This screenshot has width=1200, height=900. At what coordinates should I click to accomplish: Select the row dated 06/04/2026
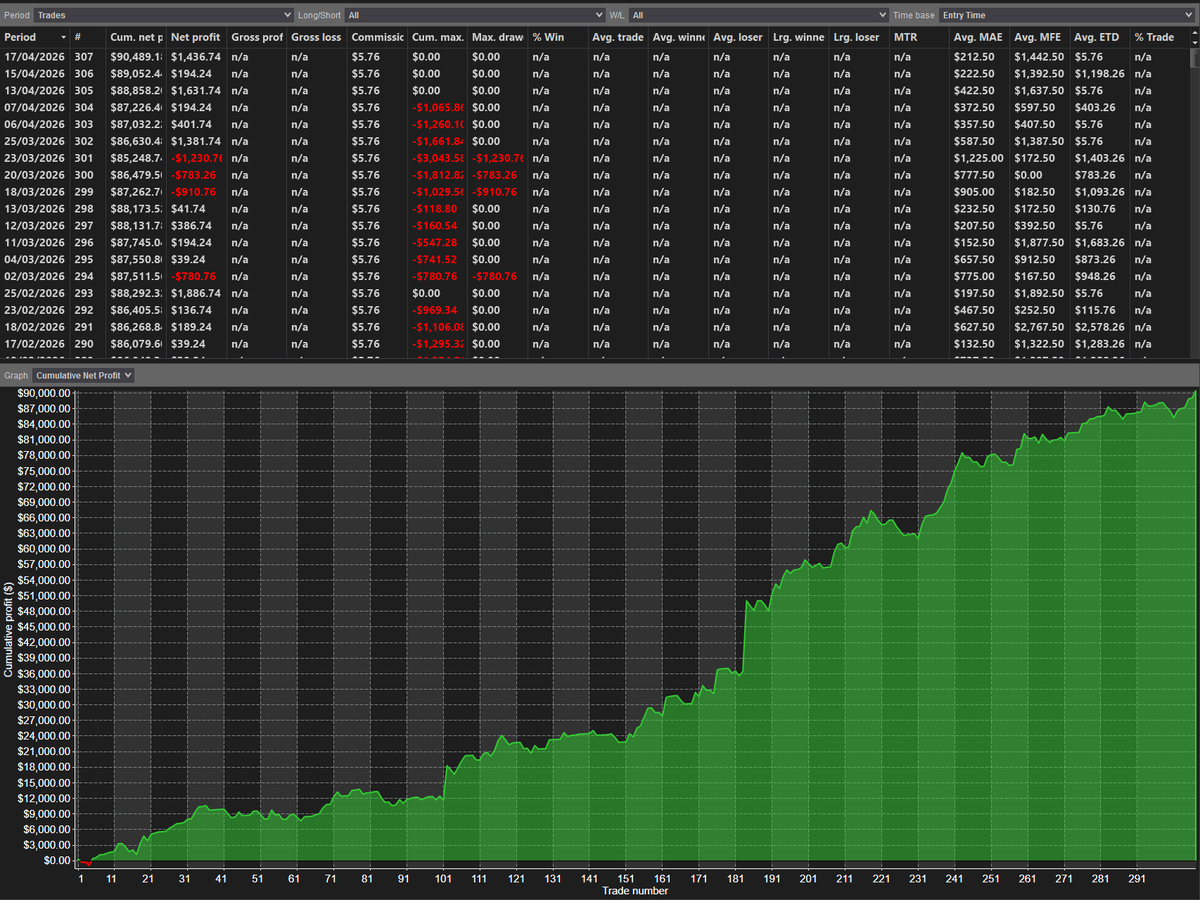(595, 125)
